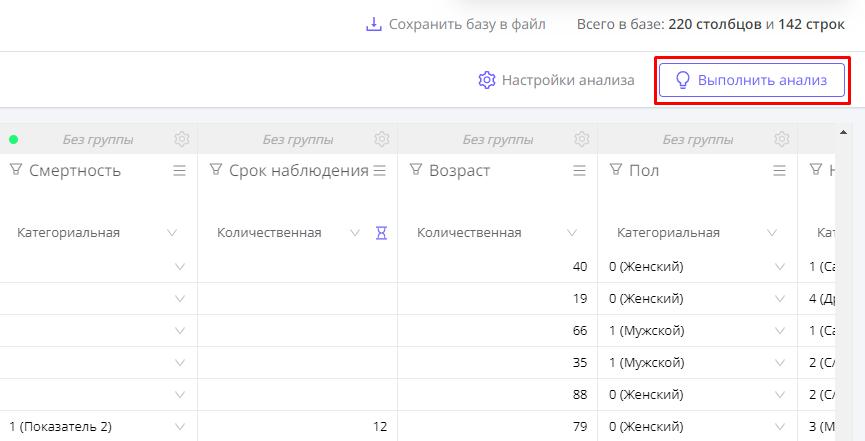Screen dimensions: 865x441
Task: Click the gear icon above Пол column
Action: coord(781,139)
